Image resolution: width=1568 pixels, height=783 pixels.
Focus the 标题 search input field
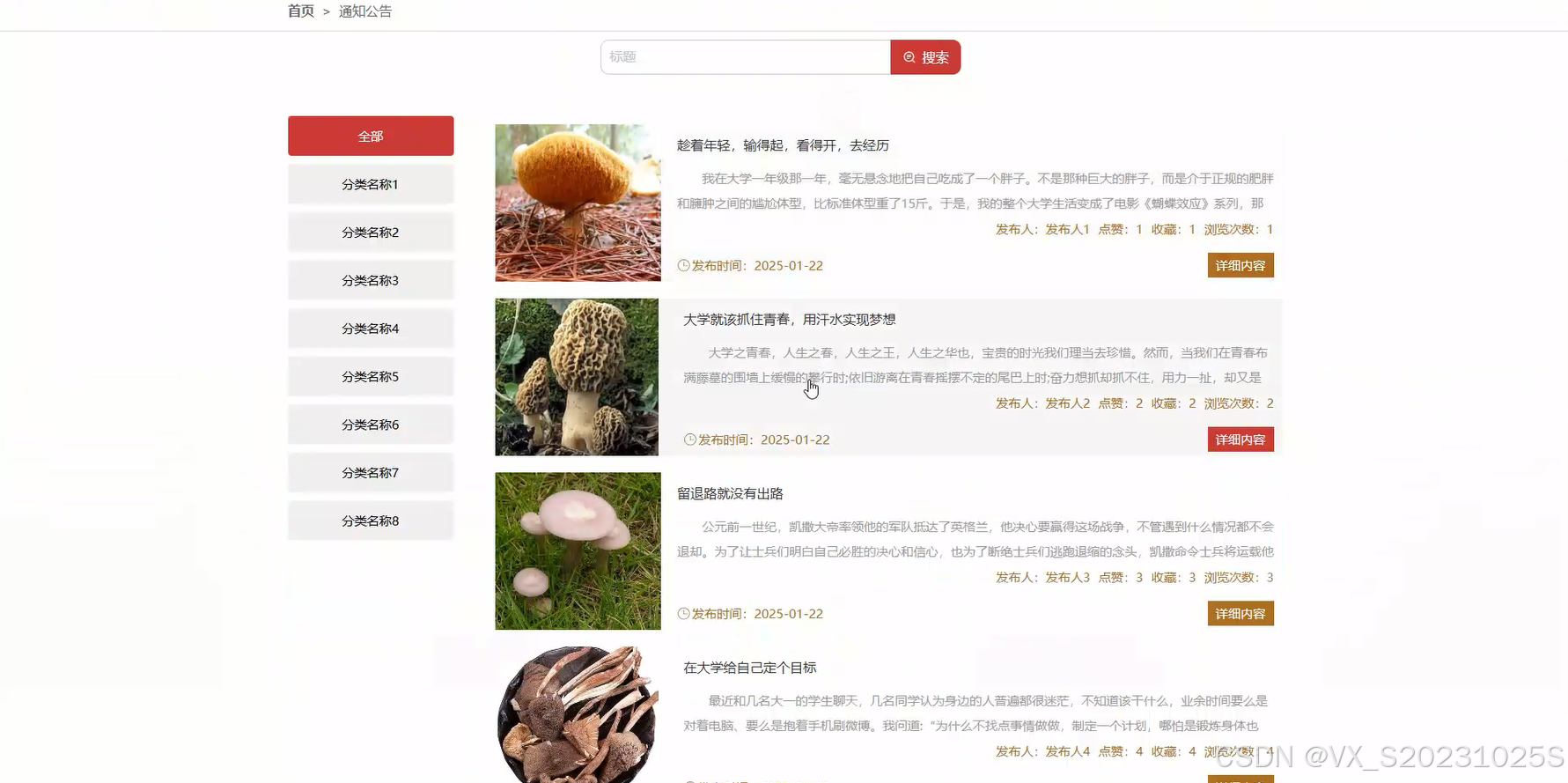(746, 57)
